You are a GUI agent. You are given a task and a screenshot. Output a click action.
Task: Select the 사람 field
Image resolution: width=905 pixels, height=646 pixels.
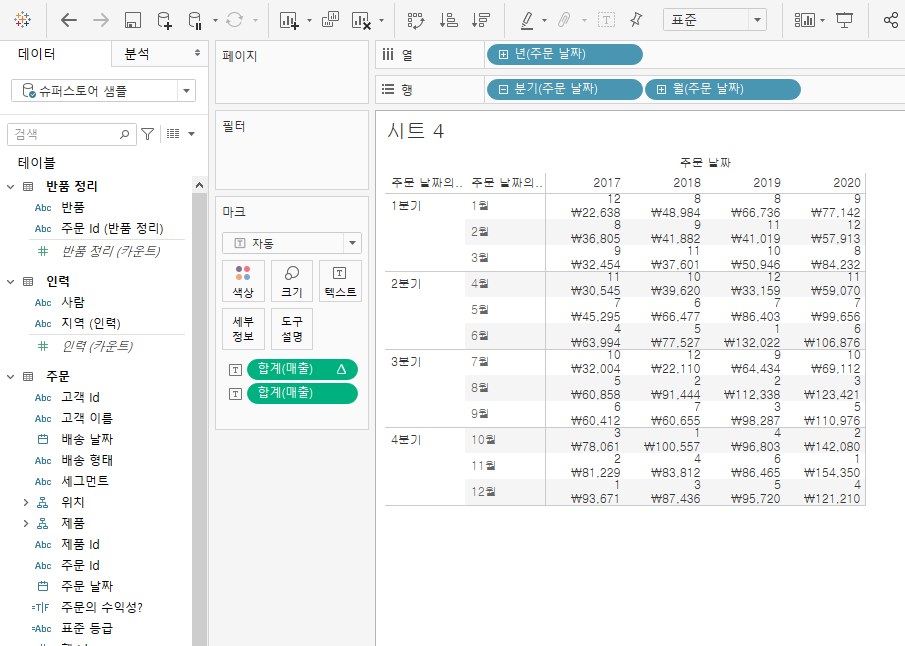73,303
